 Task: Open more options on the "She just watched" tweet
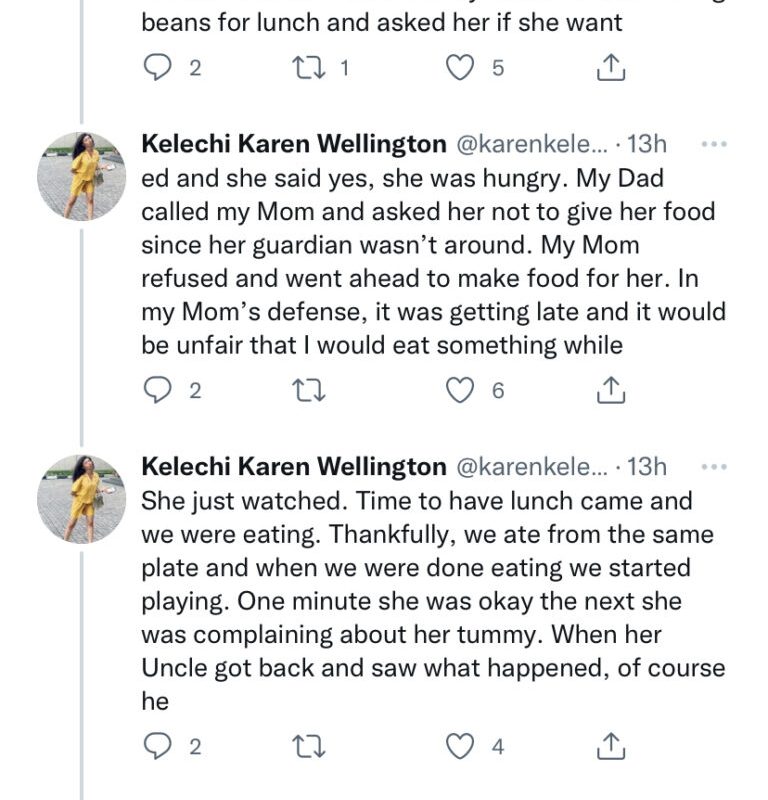pyautogui.click(x=714, y=467)
